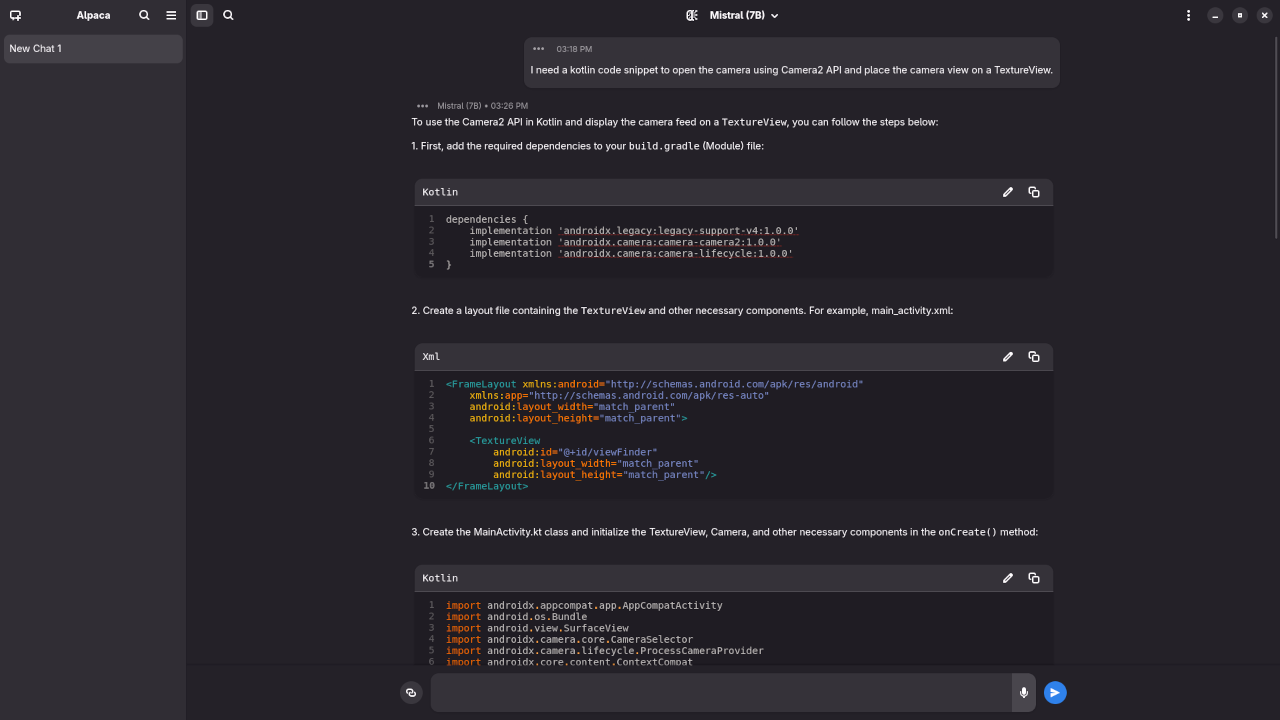
Task: Click the Alpaca title in sidebar header
Action: [93, 15]
